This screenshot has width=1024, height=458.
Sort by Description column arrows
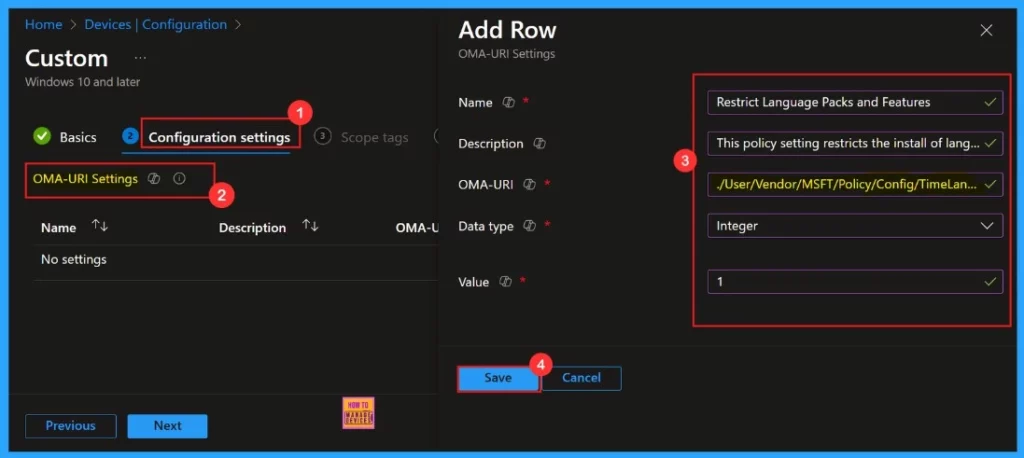[310, 226]
